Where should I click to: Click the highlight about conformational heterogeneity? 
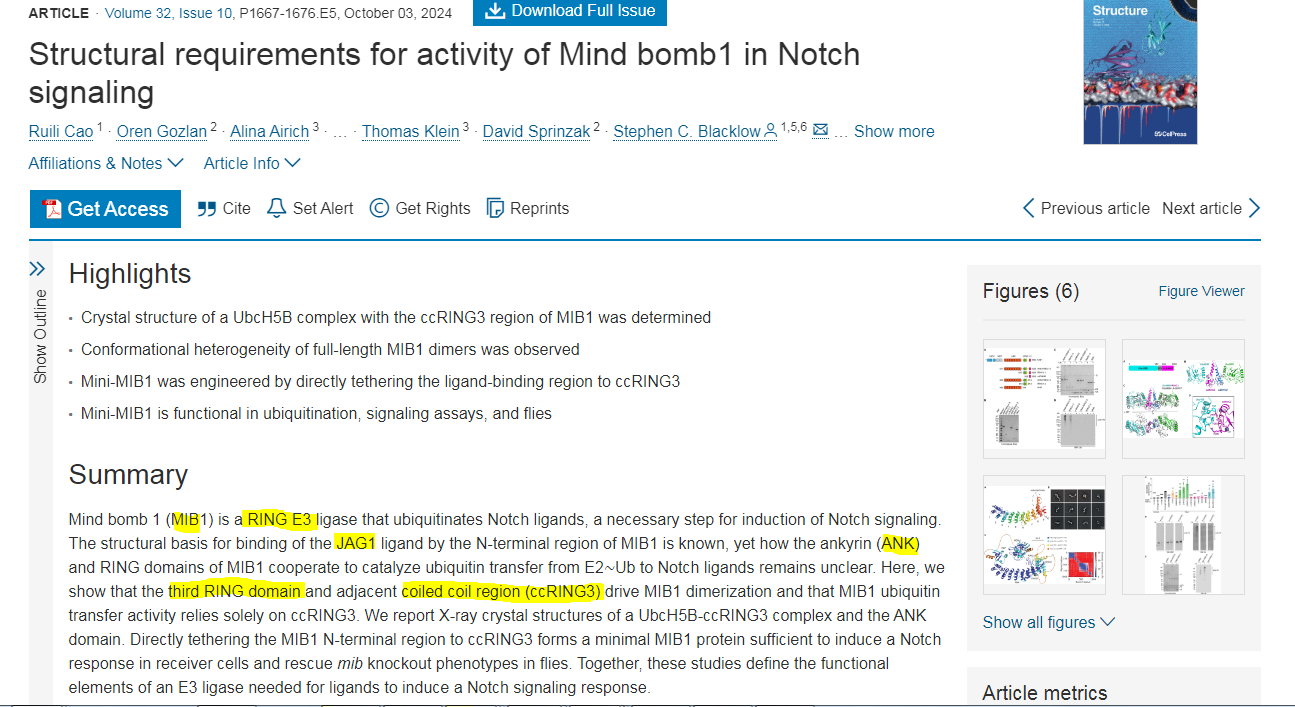click(330, 349)
